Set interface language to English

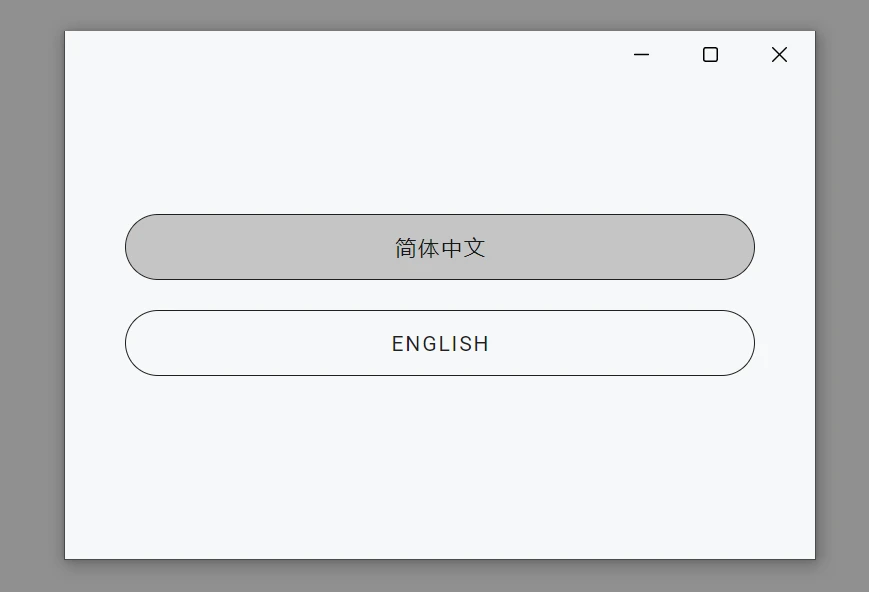coord(440,343)
